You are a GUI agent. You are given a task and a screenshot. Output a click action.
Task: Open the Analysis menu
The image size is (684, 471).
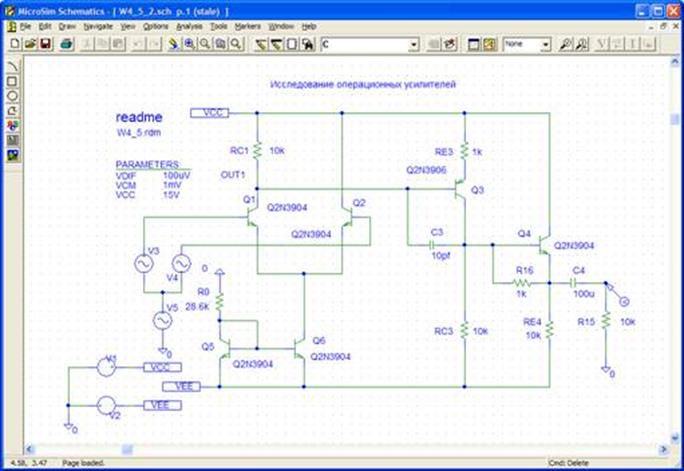[189, 27]
